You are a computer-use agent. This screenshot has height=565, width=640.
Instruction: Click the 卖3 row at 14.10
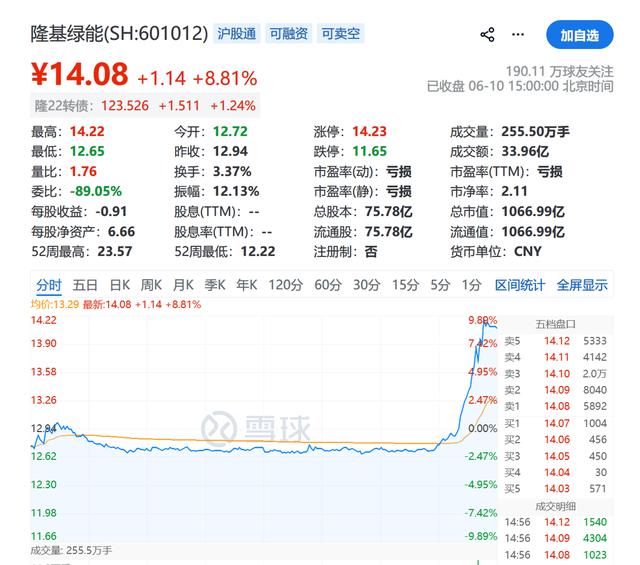tap(556, 374)
